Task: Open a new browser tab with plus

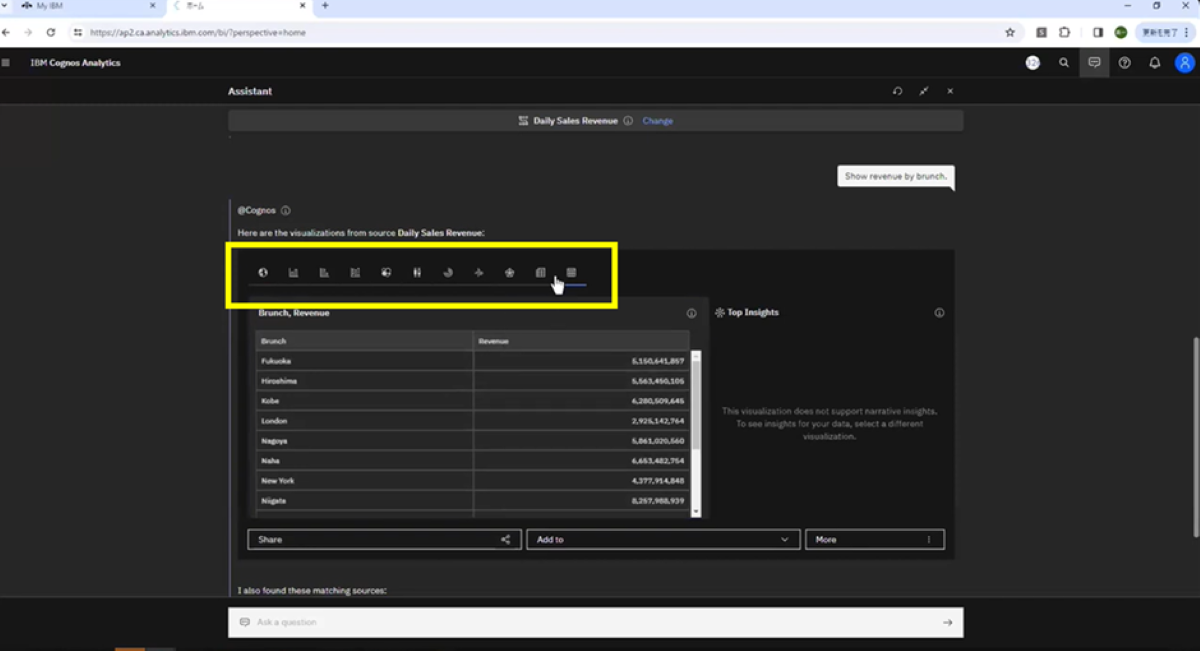Action: 325,6
